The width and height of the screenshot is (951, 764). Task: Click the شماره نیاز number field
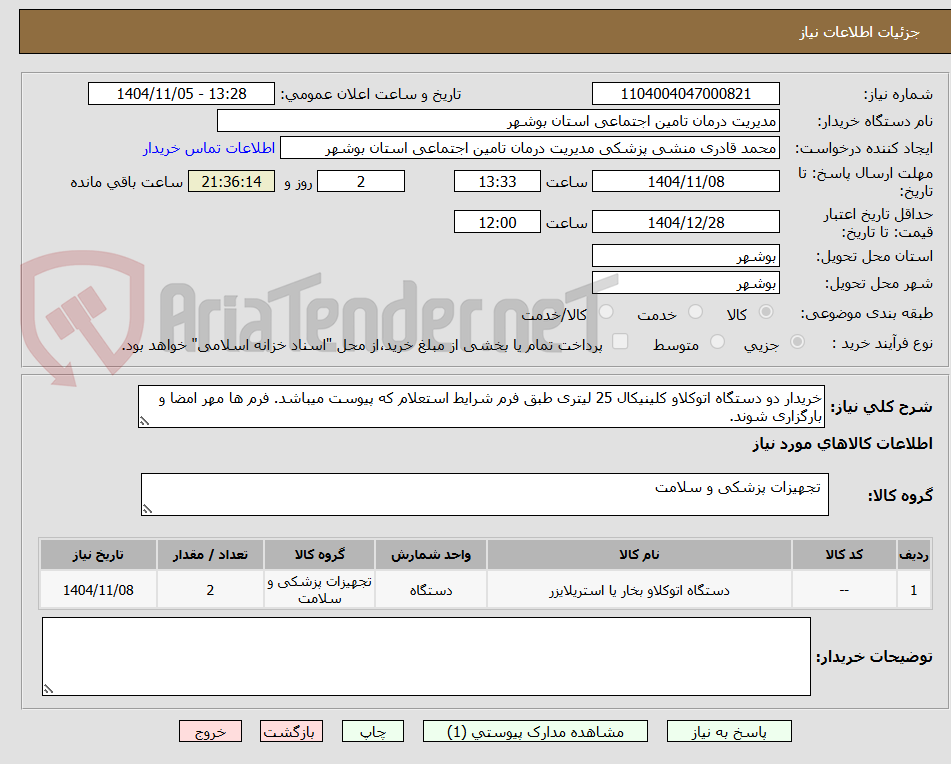(x=686, y=93)
